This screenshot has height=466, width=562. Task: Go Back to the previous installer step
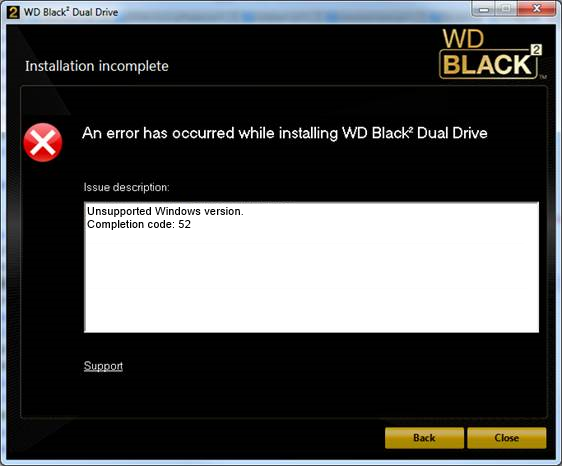coord(424,438)
